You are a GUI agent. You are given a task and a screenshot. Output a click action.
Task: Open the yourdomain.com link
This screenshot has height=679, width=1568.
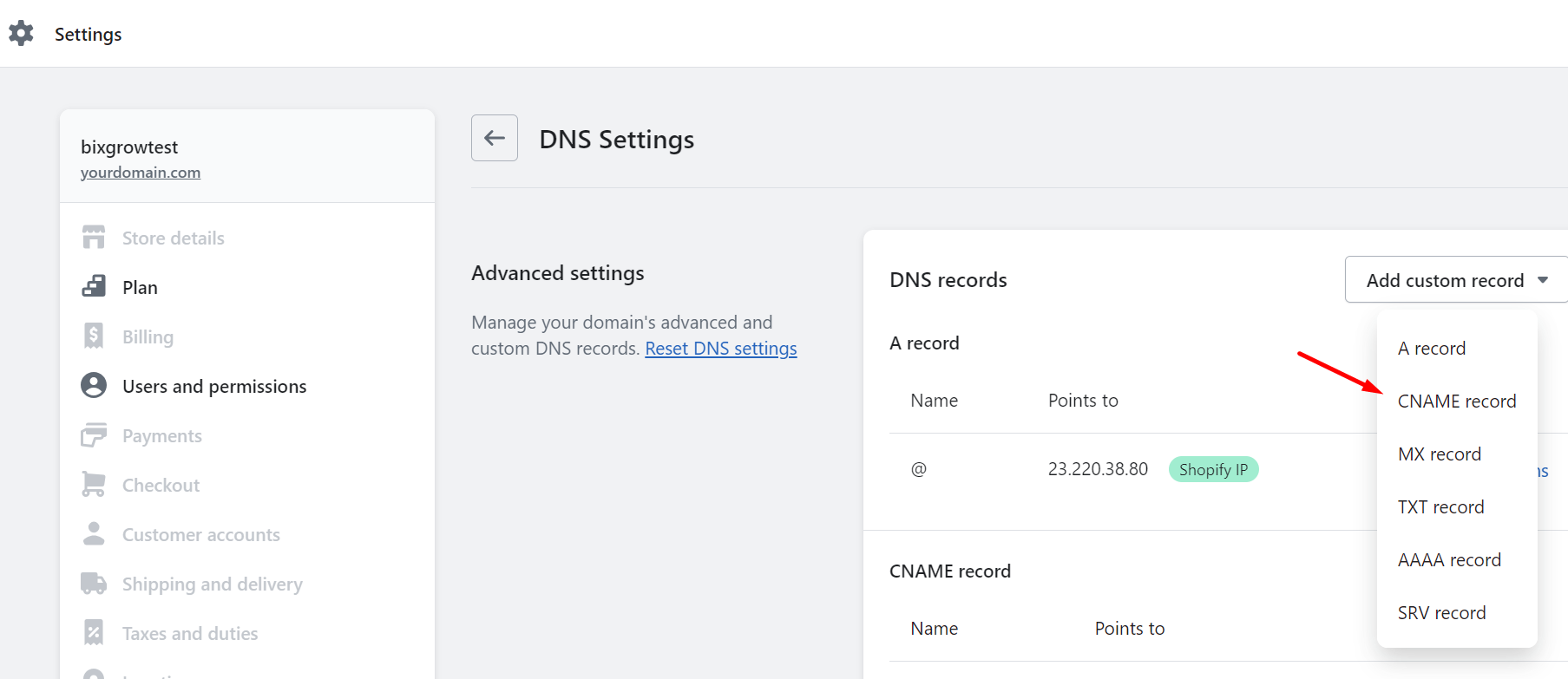pos(141,173)
